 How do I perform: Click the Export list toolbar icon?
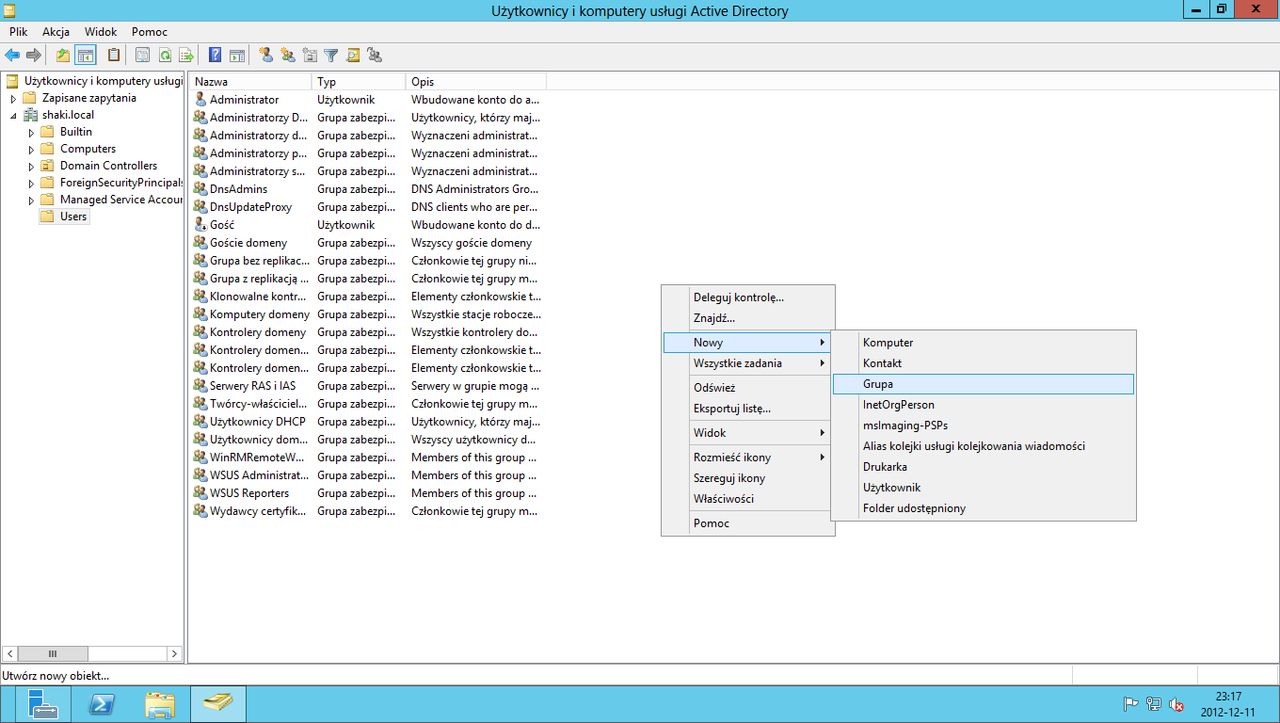(x=186, y=55)
